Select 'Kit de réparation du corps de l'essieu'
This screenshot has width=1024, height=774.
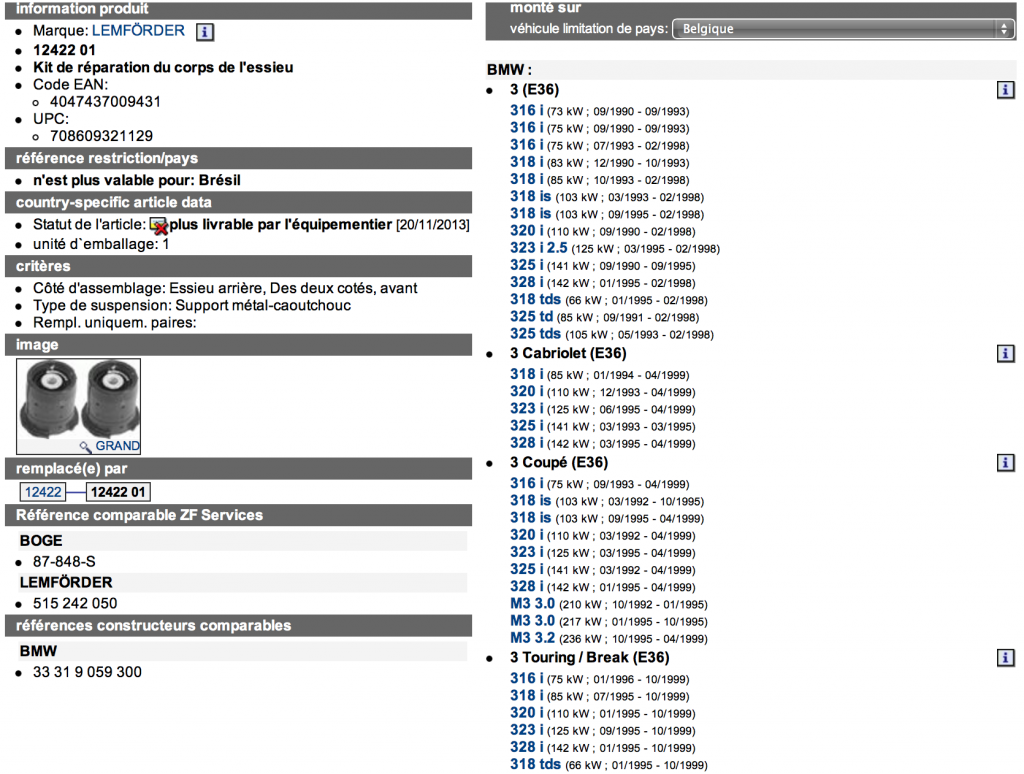tap(163, 67)
